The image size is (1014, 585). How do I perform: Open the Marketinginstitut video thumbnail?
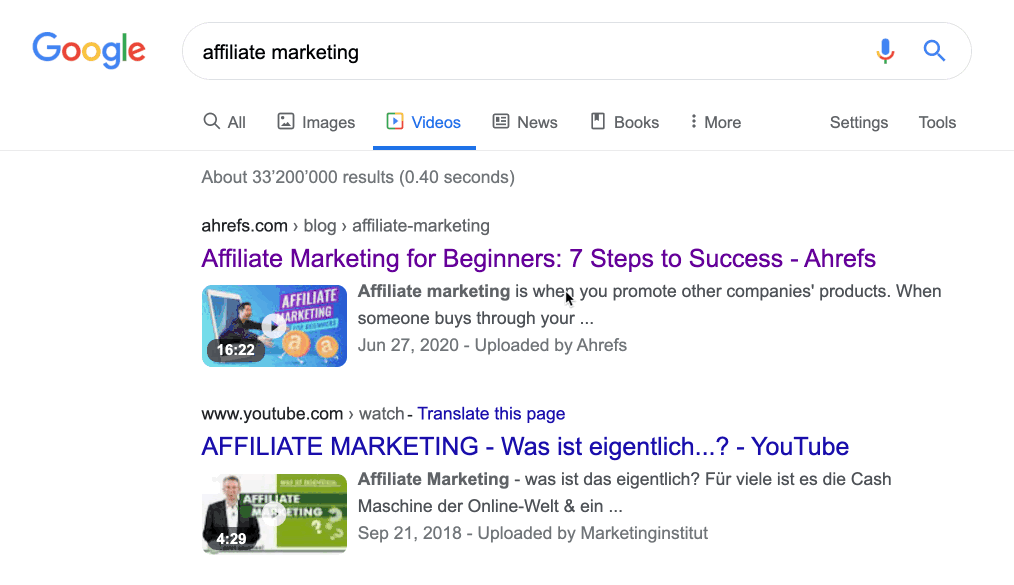coord(274,513)
